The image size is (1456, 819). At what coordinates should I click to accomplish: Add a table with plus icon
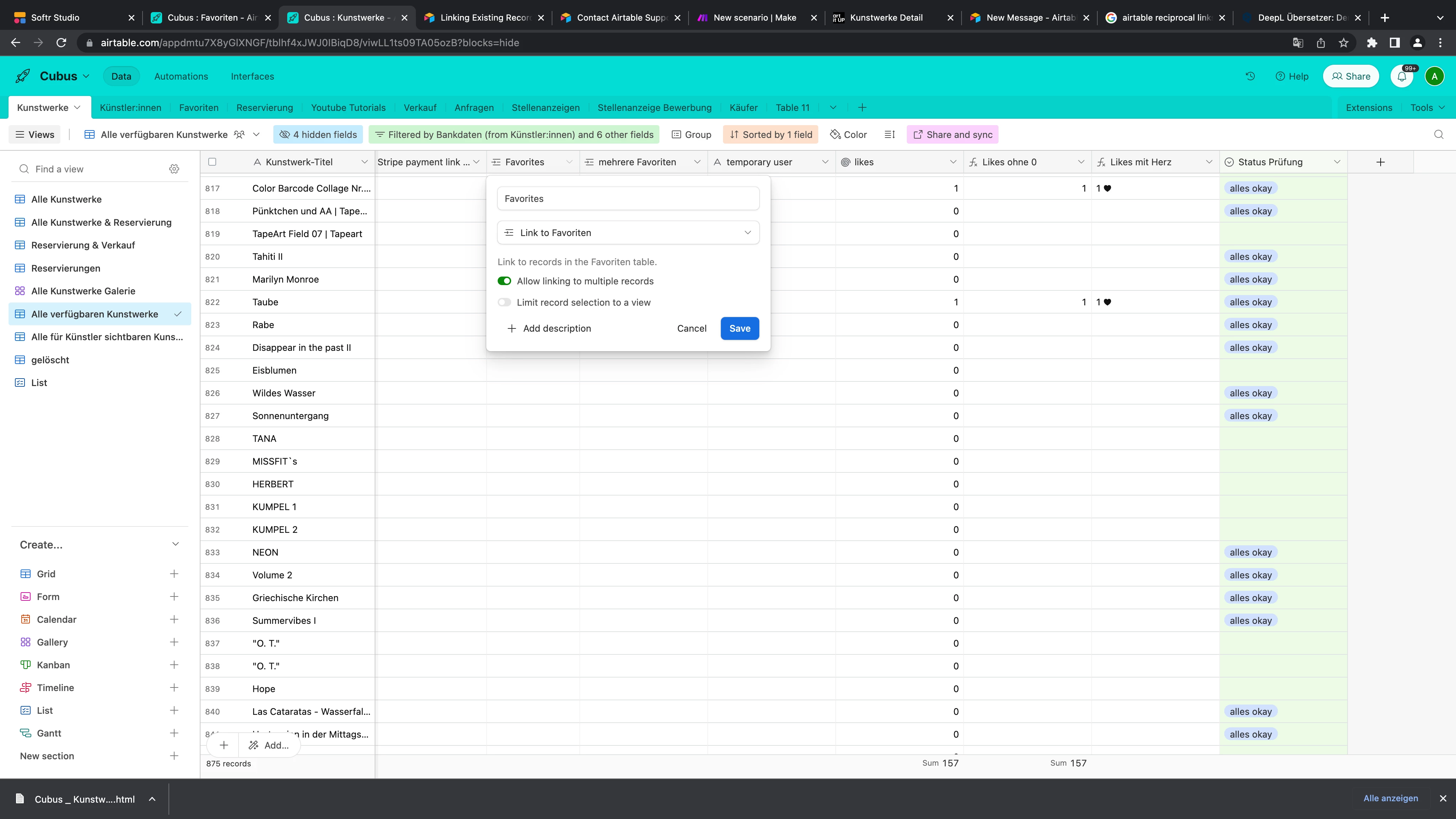pyautogui.click(x=862, y=107)
